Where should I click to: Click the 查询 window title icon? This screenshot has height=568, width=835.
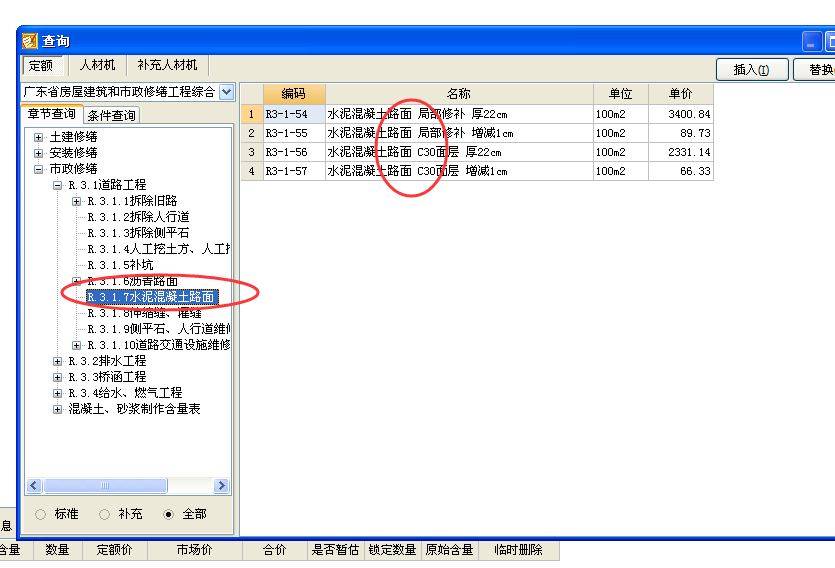point(30,41)
